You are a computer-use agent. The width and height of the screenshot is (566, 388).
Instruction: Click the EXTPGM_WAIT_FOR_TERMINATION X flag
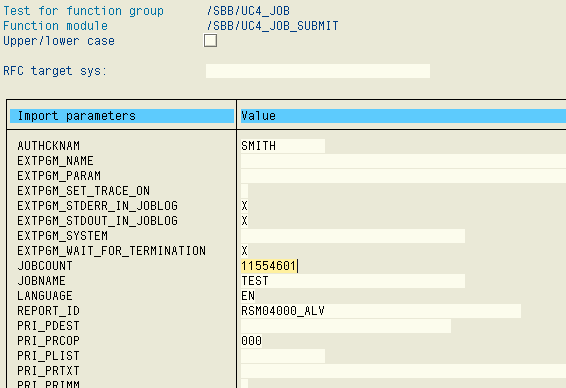point(244,251)
